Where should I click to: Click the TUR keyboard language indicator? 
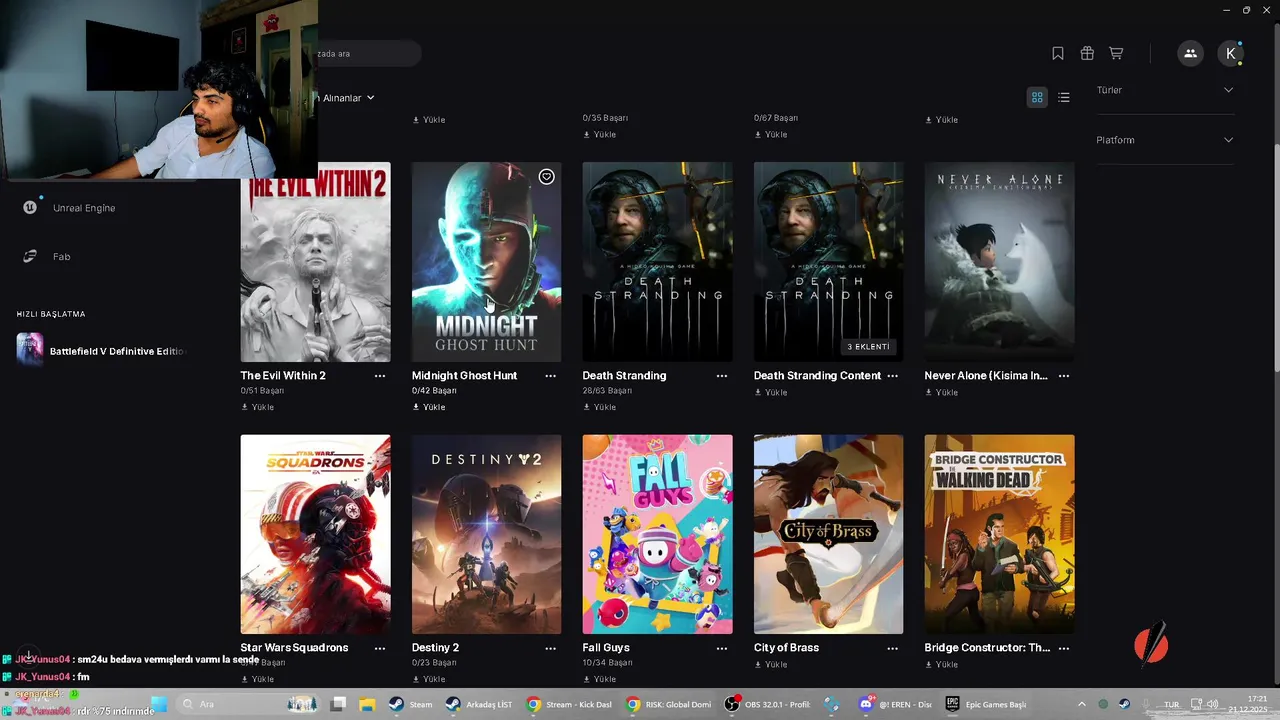pyautogui.click(x=1171, y=704)
